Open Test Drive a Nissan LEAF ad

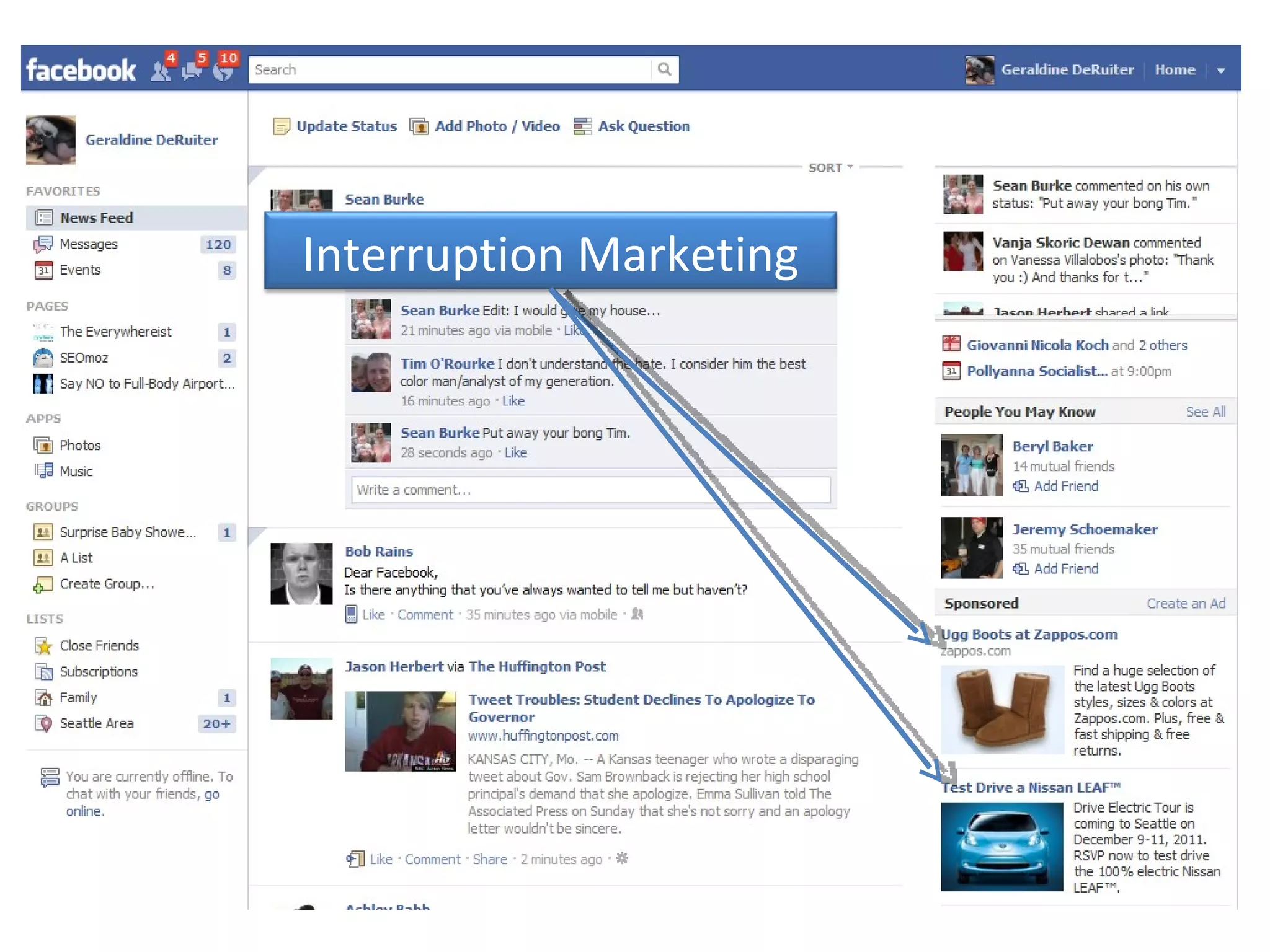click(1030, 788)
